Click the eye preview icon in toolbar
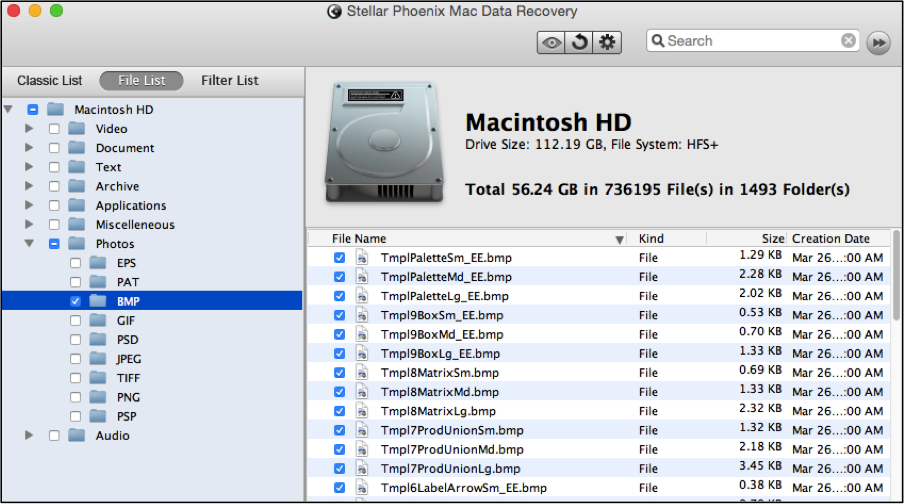This screenshot has height=504, width=904. pos(551,42)
